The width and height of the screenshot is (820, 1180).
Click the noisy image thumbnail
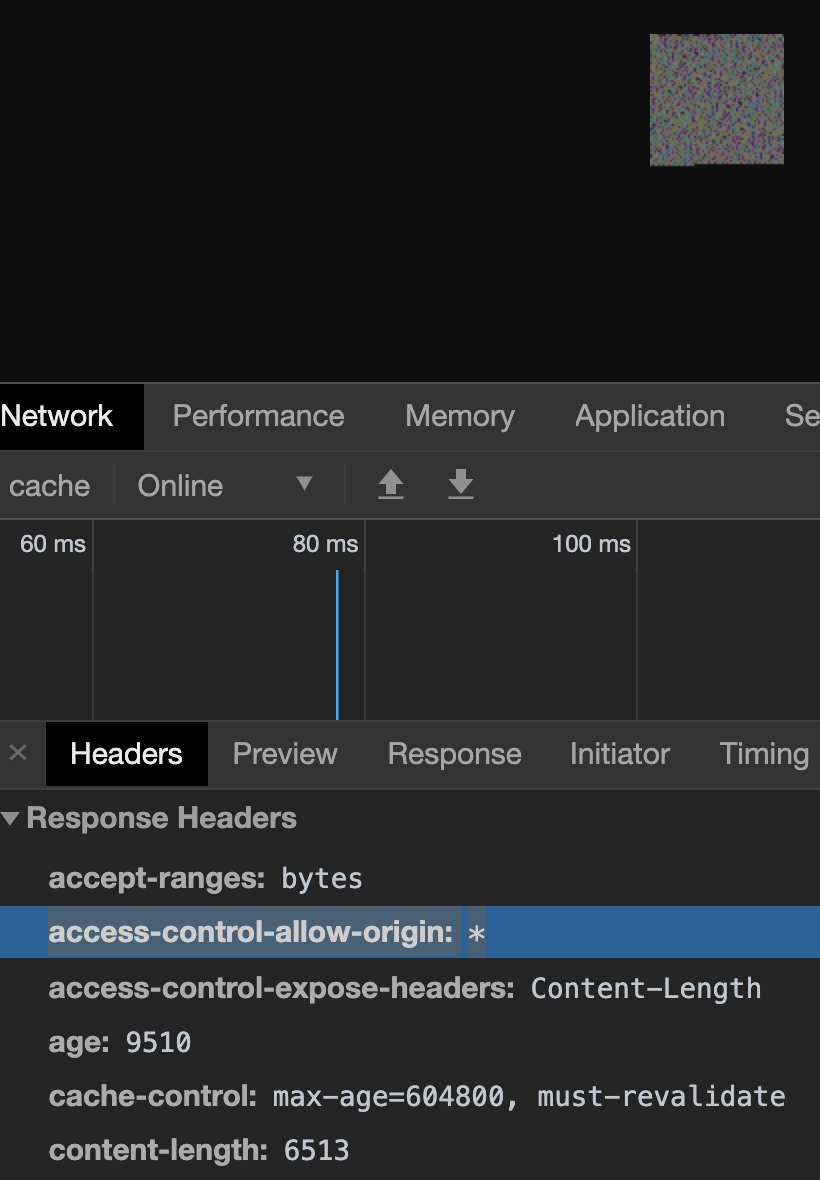(716, 100)
